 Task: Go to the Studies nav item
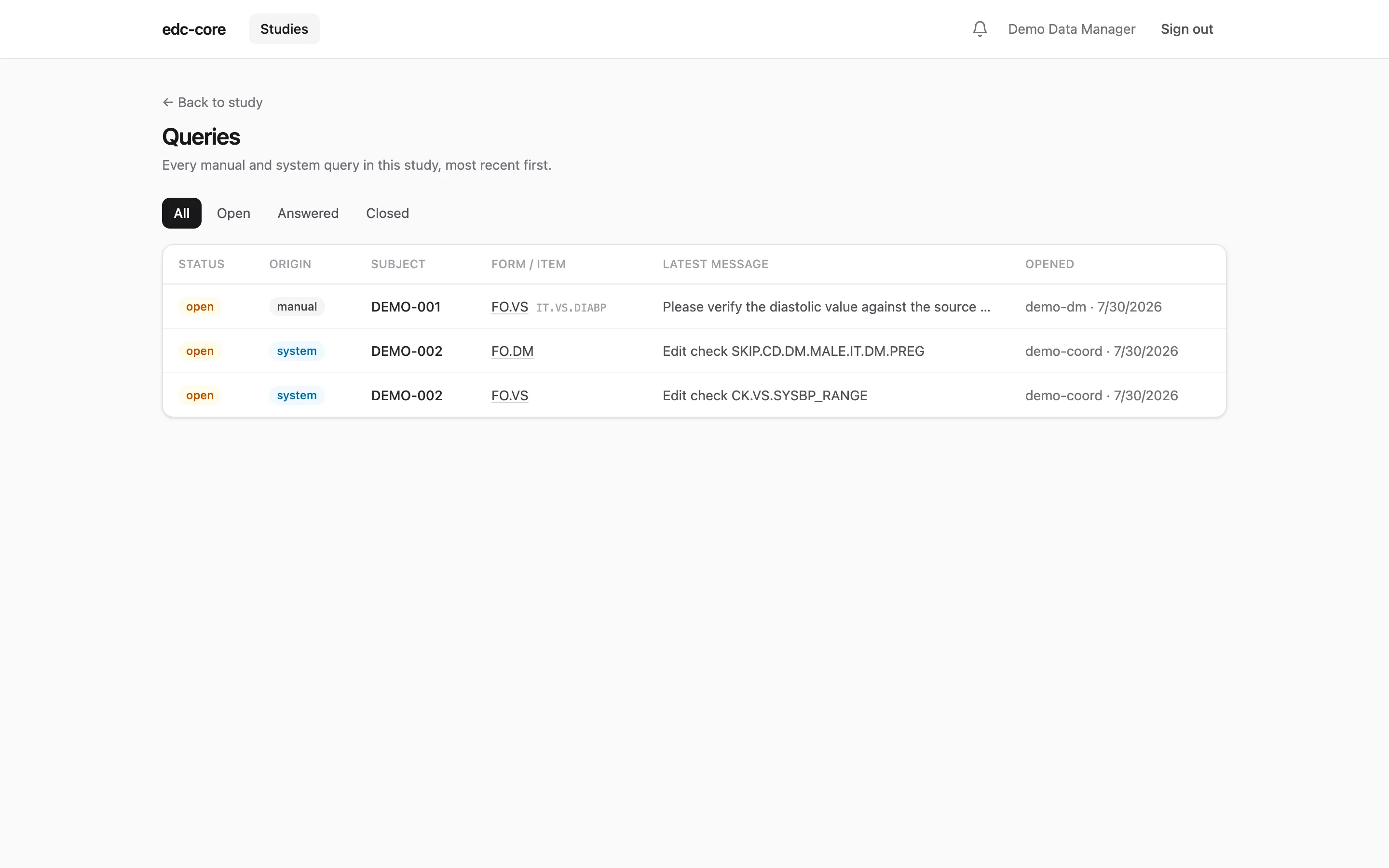[x=284, y=29]
